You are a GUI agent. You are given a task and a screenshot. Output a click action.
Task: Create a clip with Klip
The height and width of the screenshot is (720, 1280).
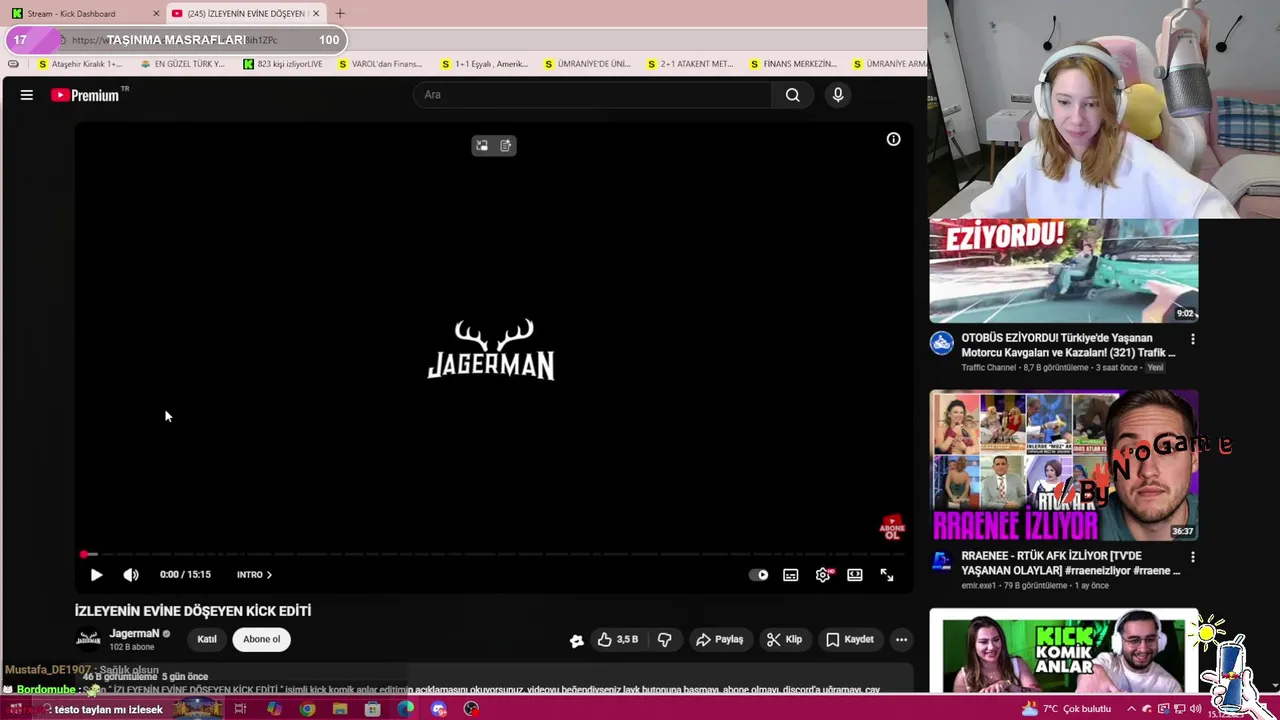click(x=784, y=640)
